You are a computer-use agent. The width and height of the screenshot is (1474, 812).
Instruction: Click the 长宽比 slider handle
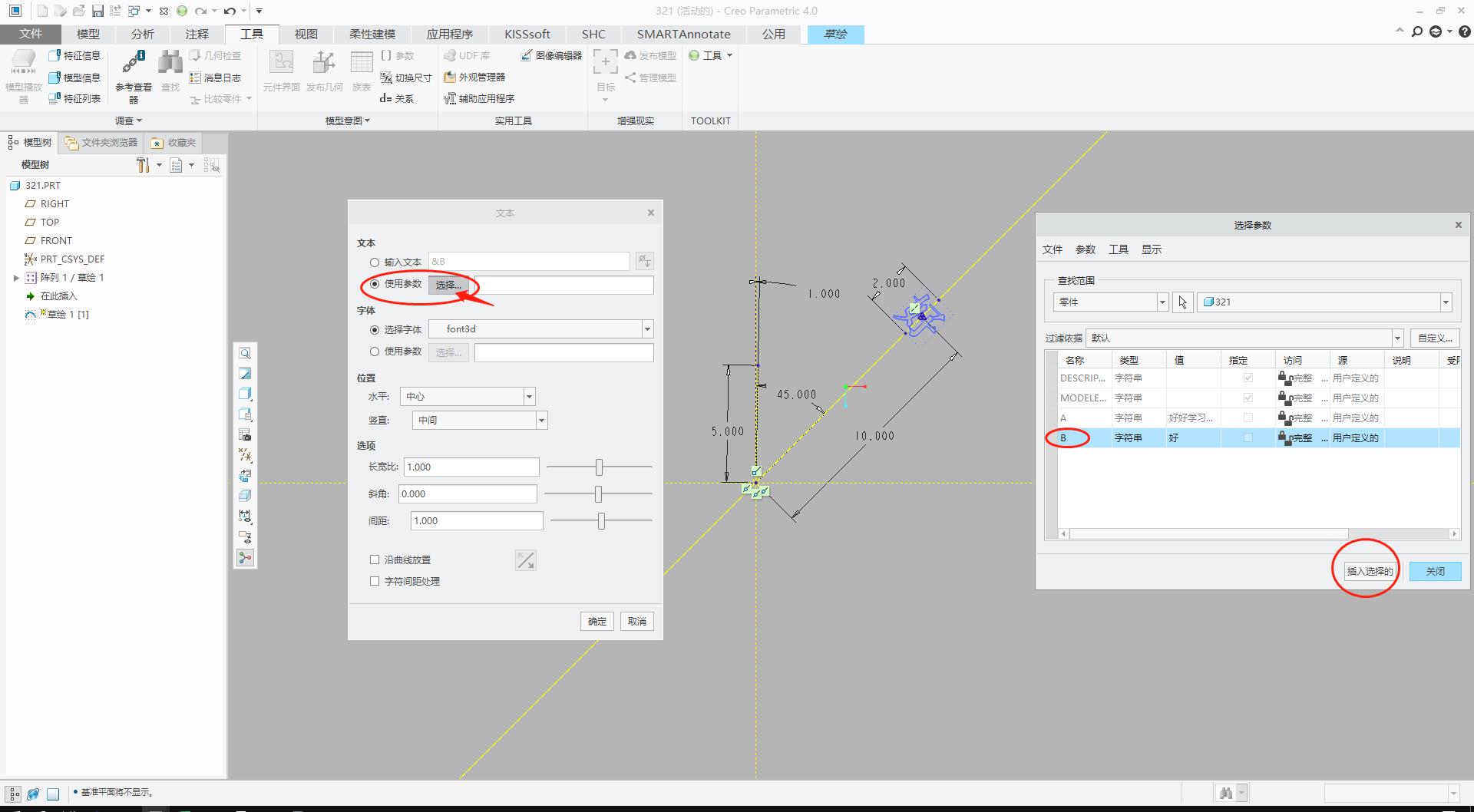[599, 467]
